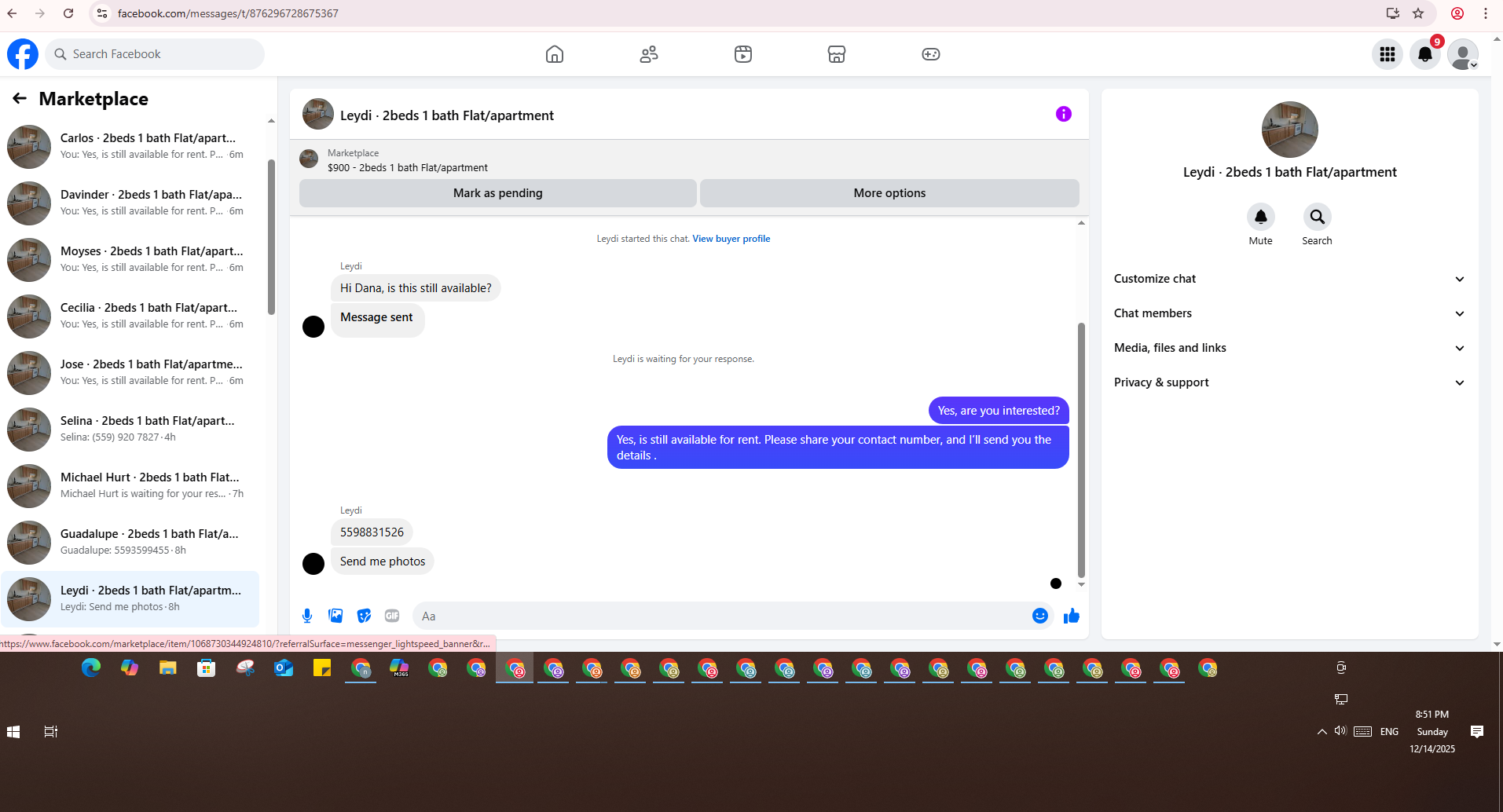
Task: Expand Media, files and links section
Action: [x=1289, y=348]
